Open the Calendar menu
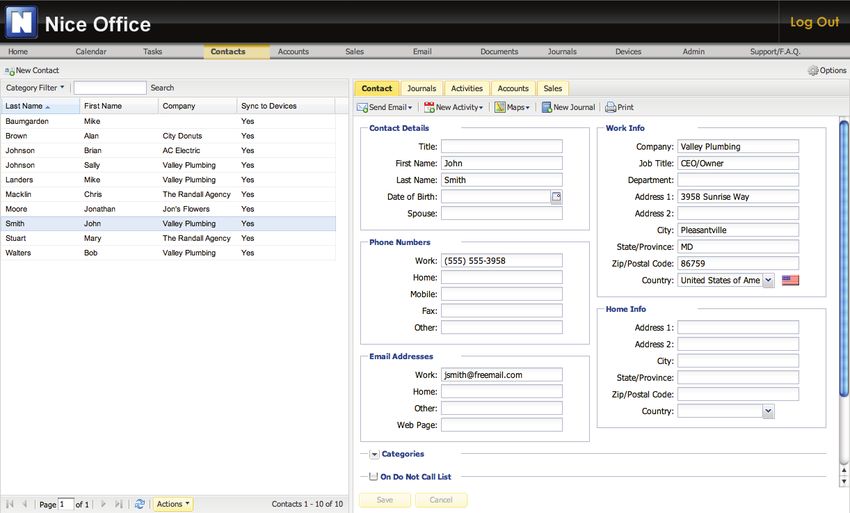The width and height of the screenshot is (850, 513). pyautogui.click(x=91, y=52)
